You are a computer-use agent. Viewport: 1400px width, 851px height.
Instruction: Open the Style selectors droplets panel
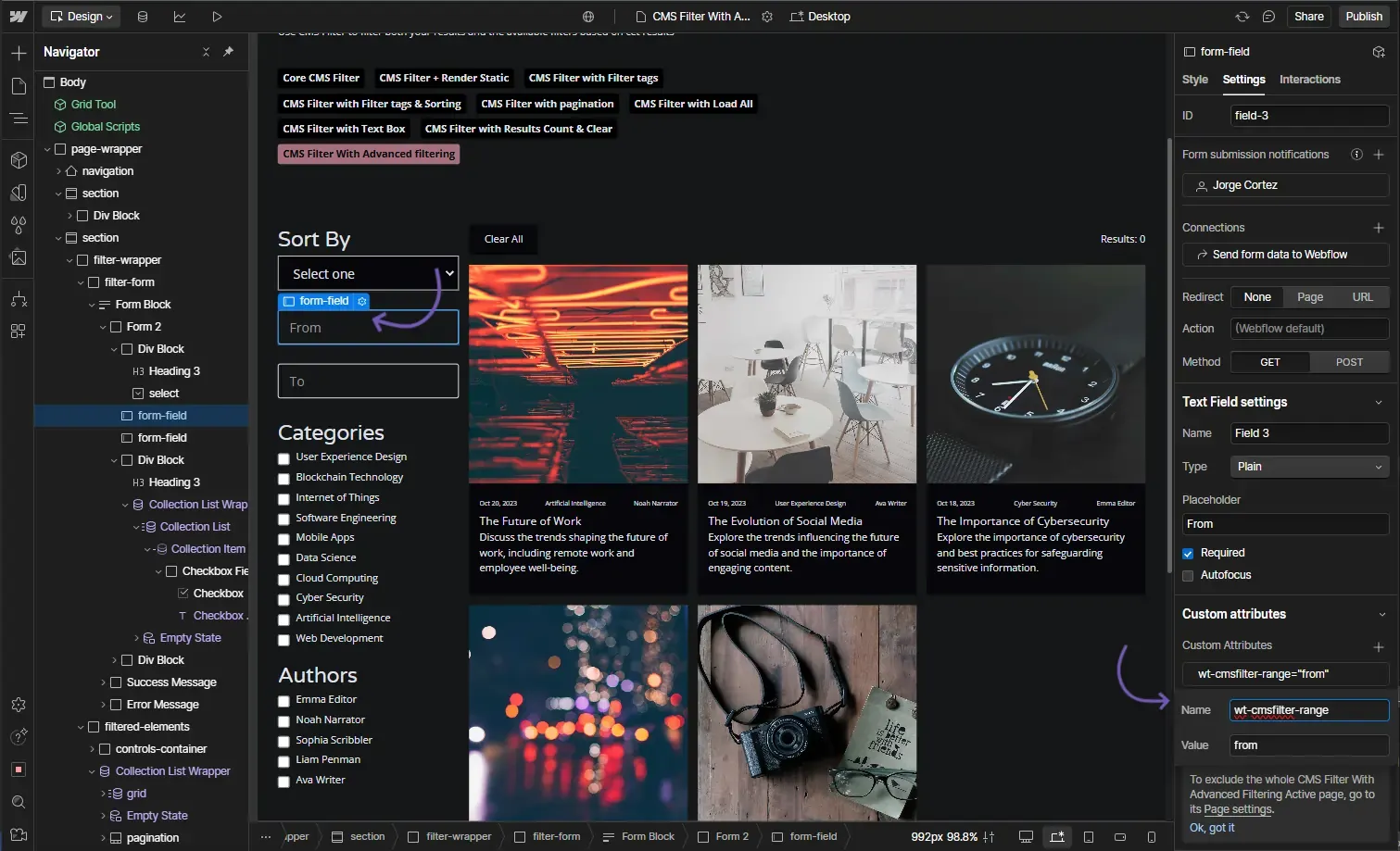(19, 224)
